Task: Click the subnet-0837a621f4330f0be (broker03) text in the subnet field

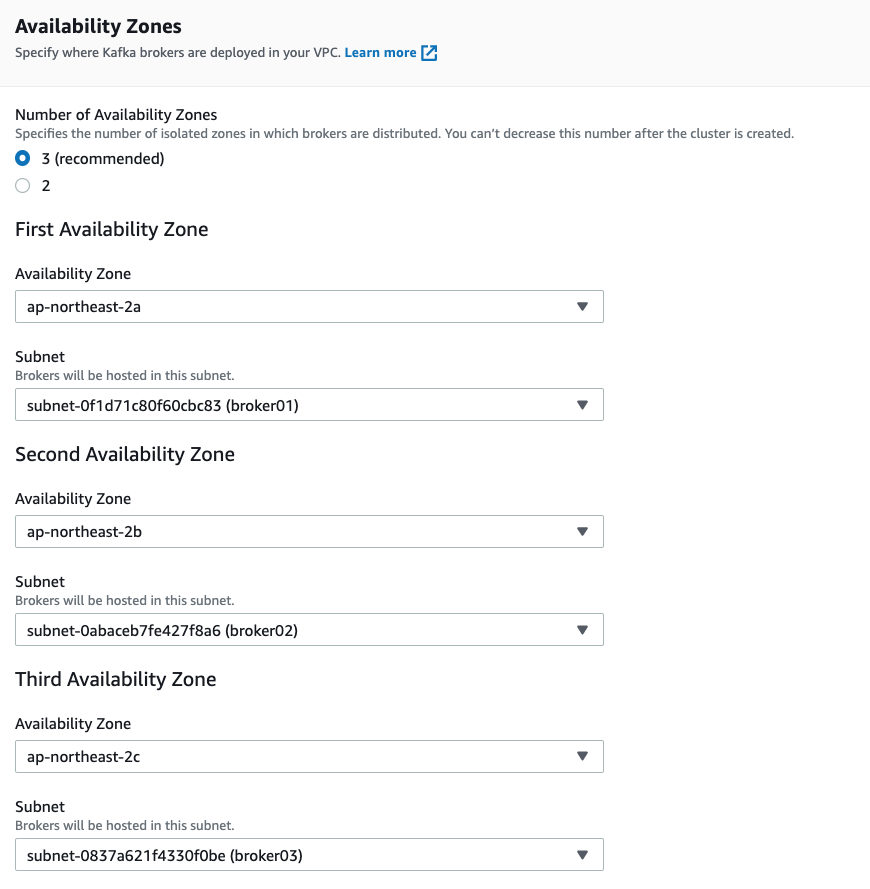Action: [x=165, y=856]
